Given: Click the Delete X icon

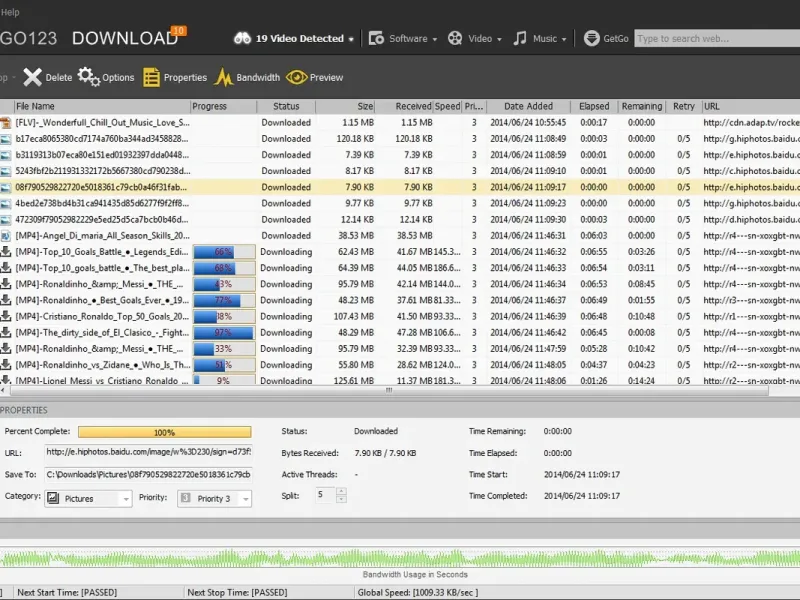Looking at the screenshot, I should (32, 78).
